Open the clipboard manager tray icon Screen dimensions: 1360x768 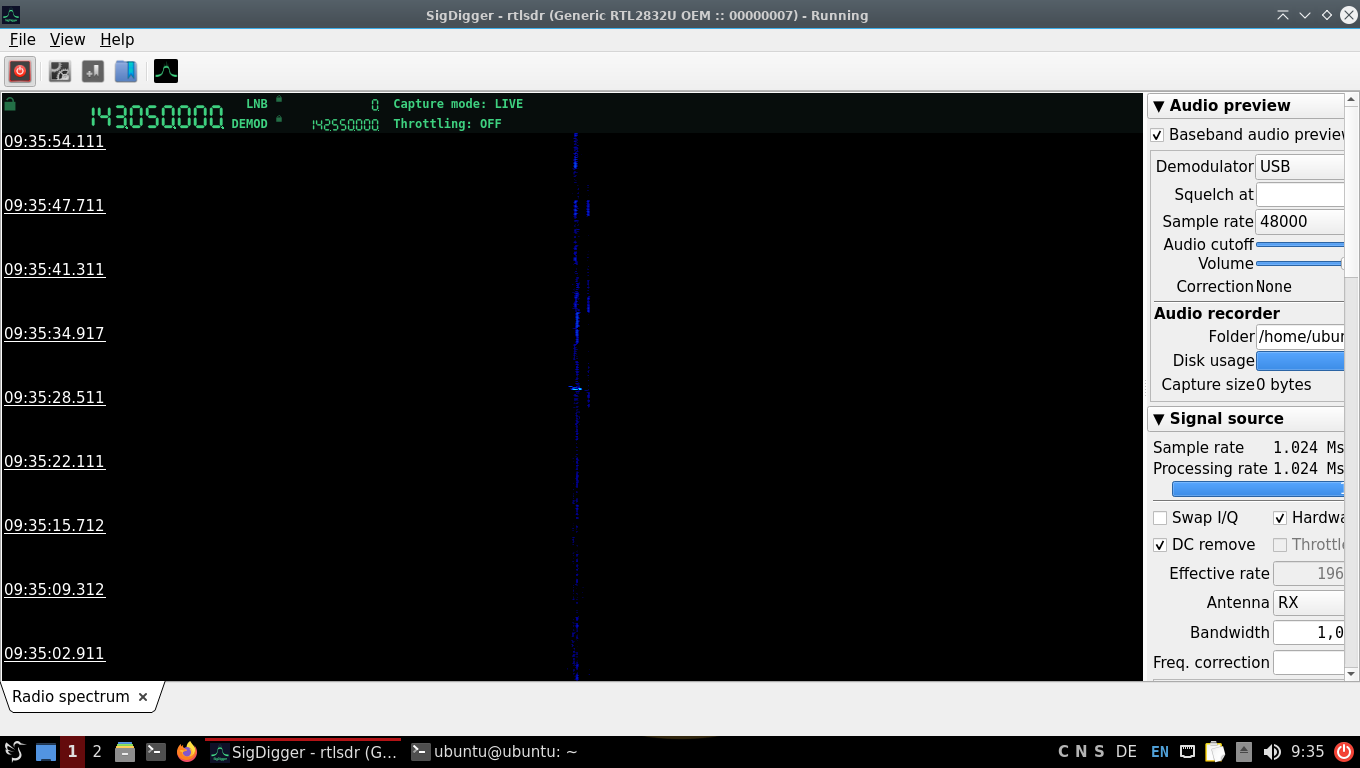tap(1215, 752)
